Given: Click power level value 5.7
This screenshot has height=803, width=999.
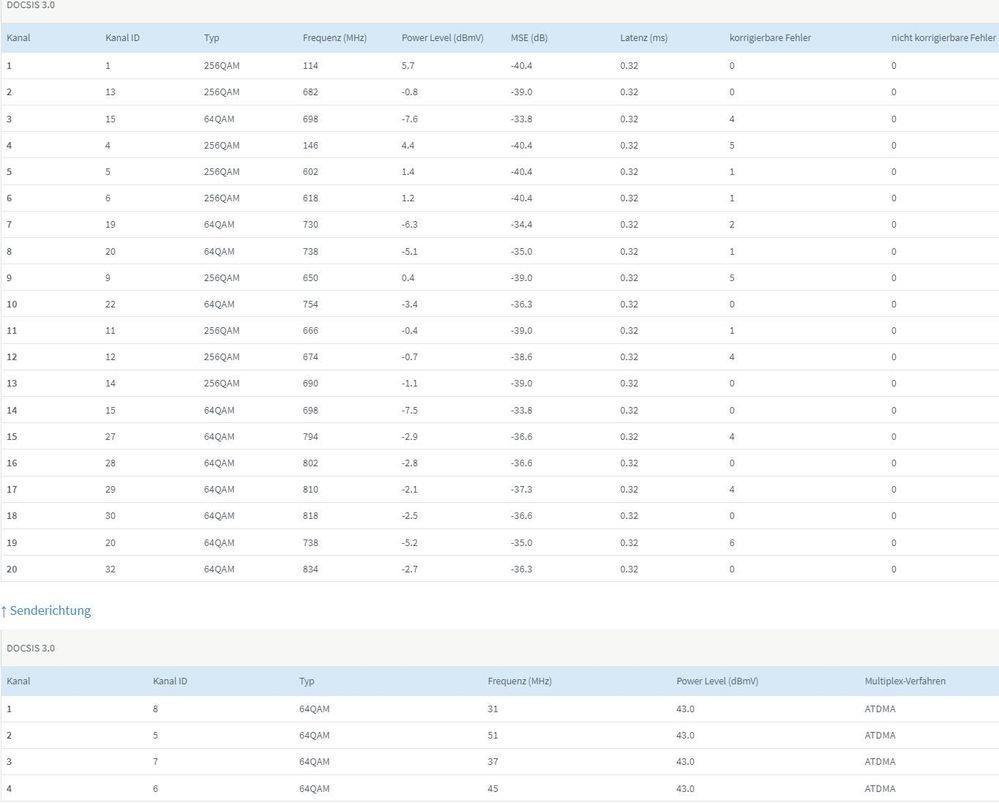Looking at the screenshot, I should [x=408, y=66].
